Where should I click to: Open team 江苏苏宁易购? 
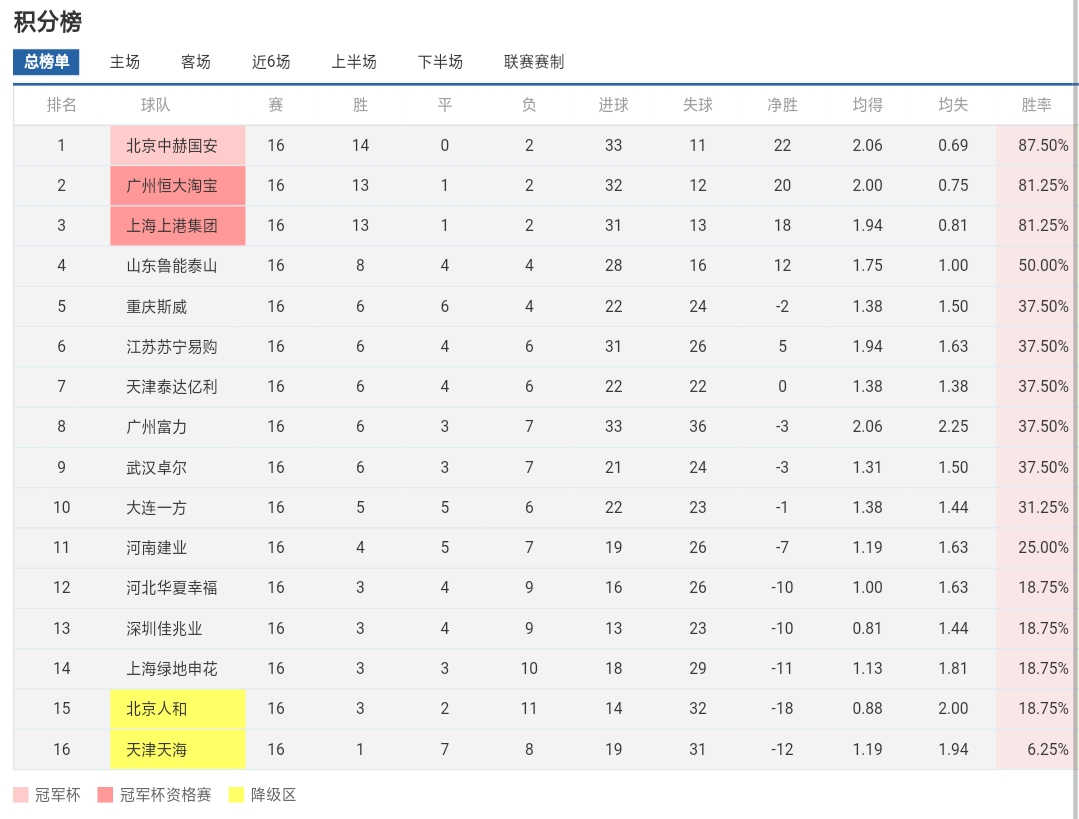coord(171,347)
